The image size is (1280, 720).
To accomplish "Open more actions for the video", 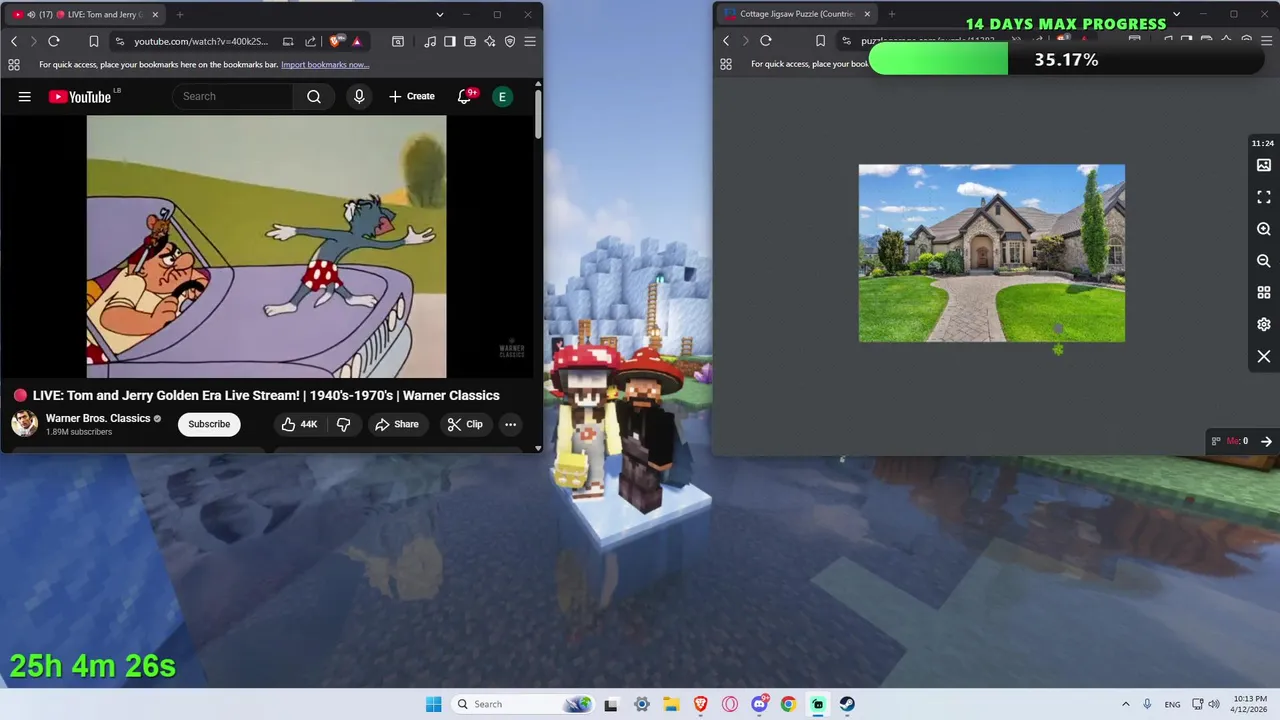I will 510,424.
